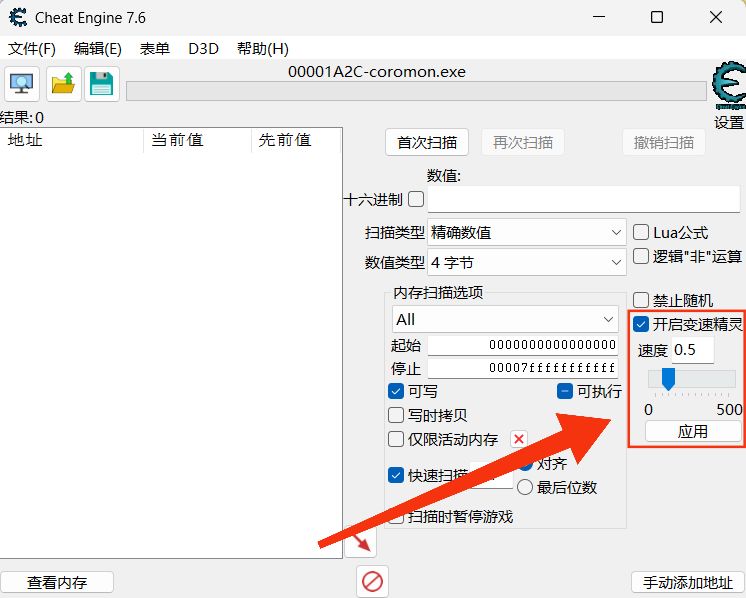Image resolution: width=746 pixels, height=598 pixels.
Task: Click the 当前值 column header
Action: pos(197,140)
